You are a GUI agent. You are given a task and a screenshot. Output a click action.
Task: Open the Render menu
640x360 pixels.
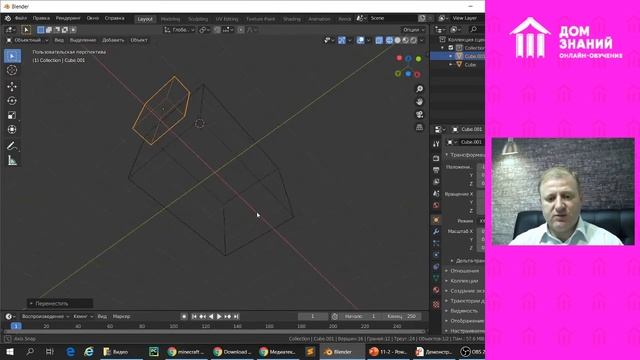point(68,18)
